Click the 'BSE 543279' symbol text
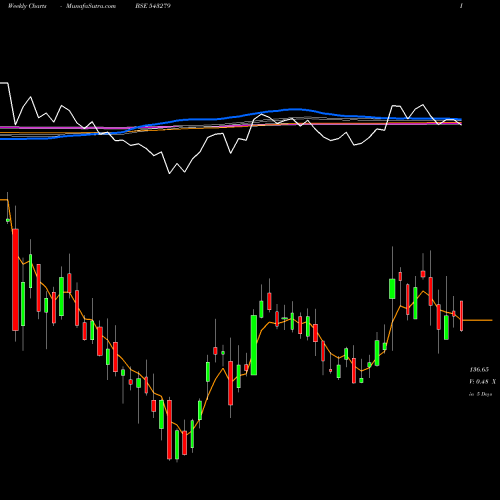500x500 pixels. pyautogui.click(x=153, y=6)
